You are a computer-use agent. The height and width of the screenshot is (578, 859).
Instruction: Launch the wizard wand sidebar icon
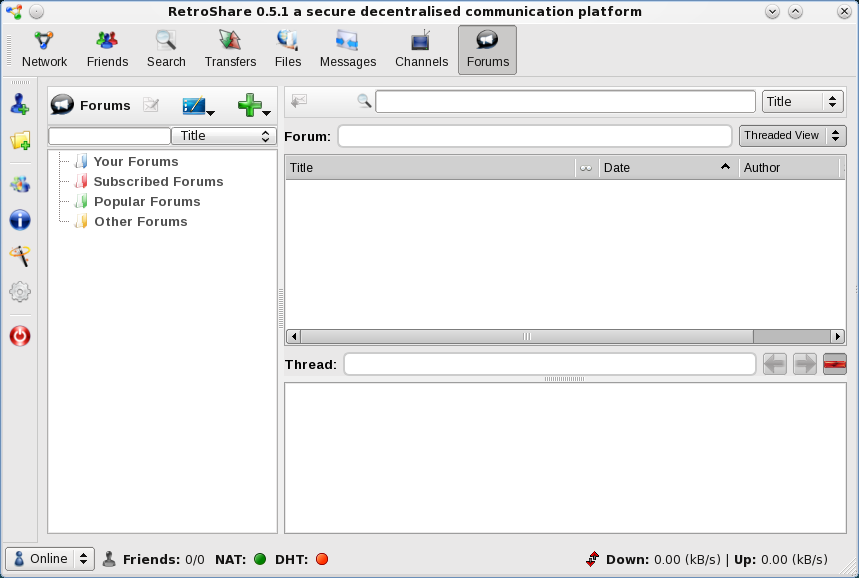point(20,256)
